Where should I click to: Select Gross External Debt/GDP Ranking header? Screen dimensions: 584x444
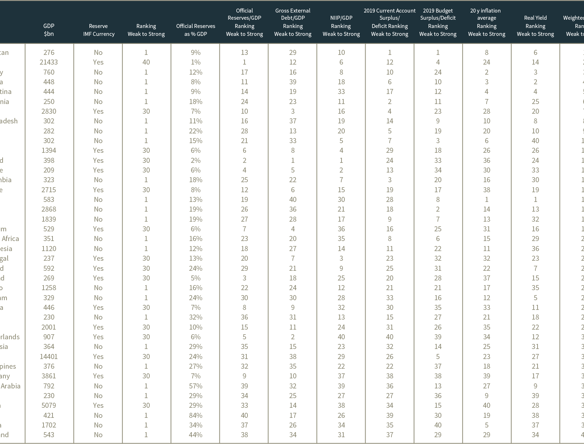[x=293, y=22]
